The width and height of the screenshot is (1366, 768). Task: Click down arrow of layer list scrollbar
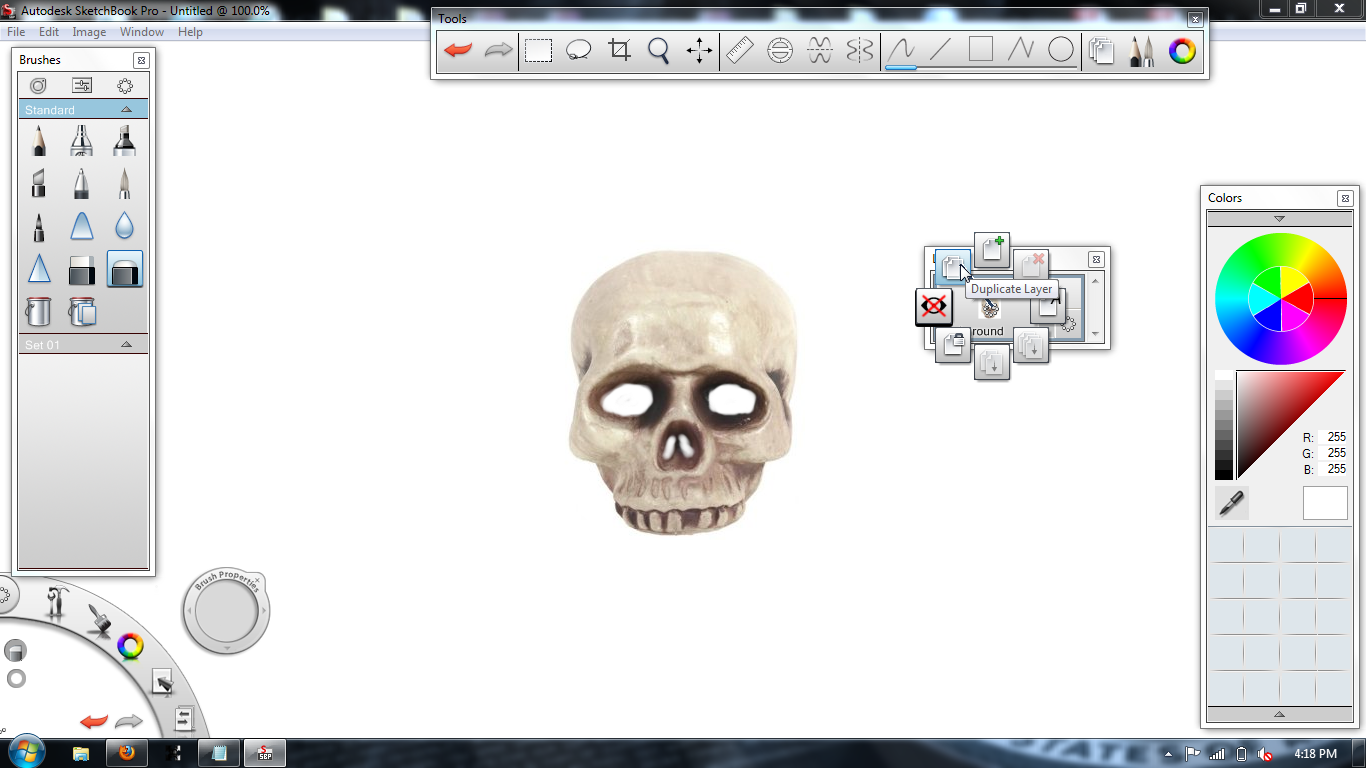click(x=1096, y=334)
